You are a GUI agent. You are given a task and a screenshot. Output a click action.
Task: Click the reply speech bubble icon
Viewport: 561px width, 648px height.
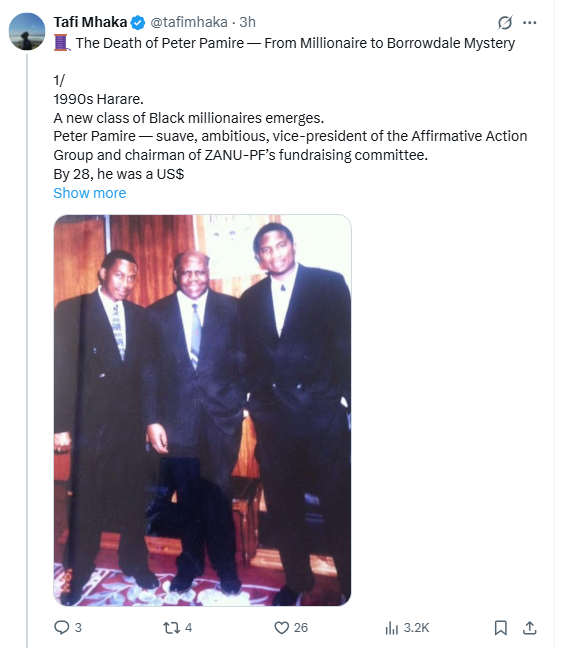pos(62,627)
